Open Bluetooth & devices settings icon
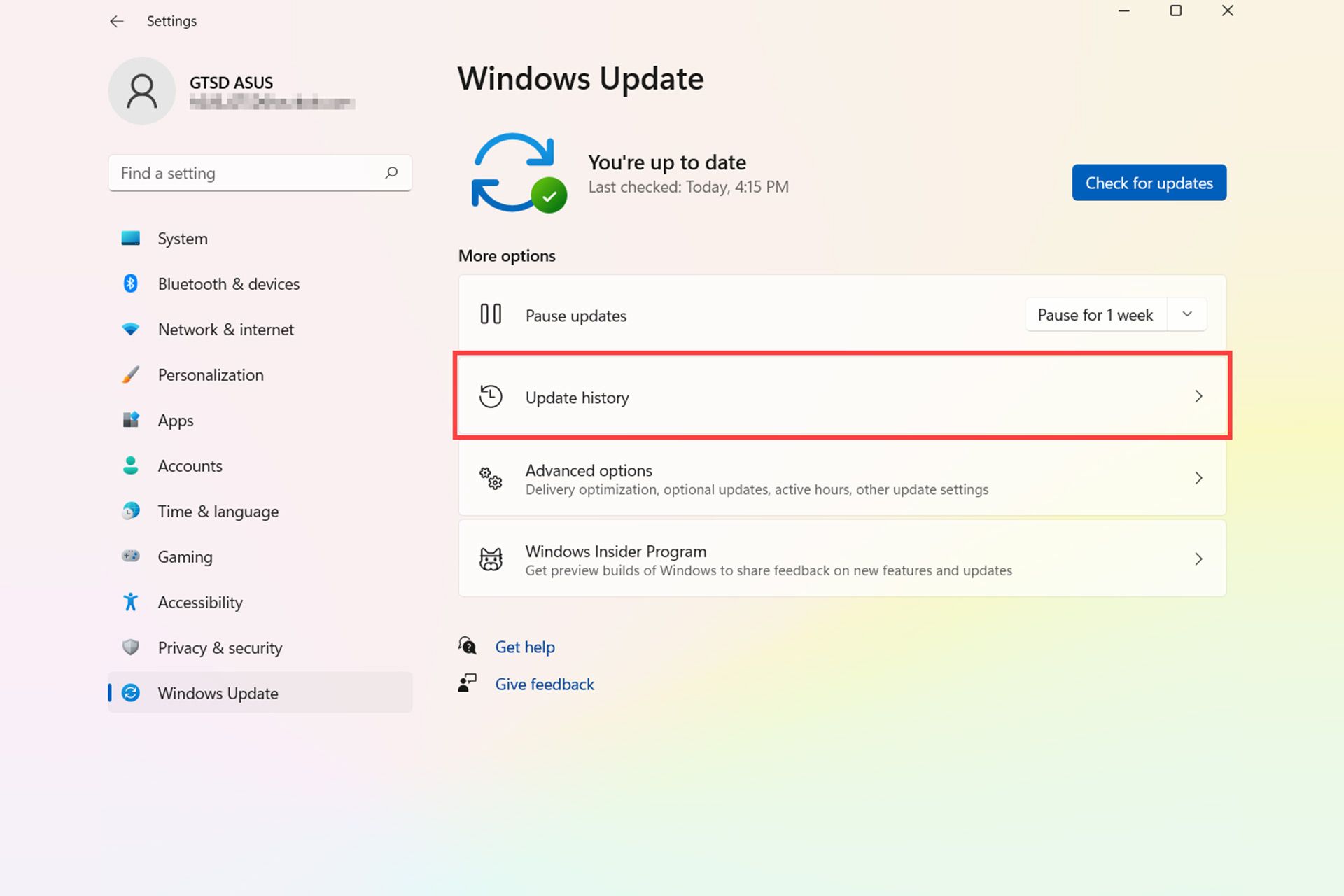 [x=130, y=283]
